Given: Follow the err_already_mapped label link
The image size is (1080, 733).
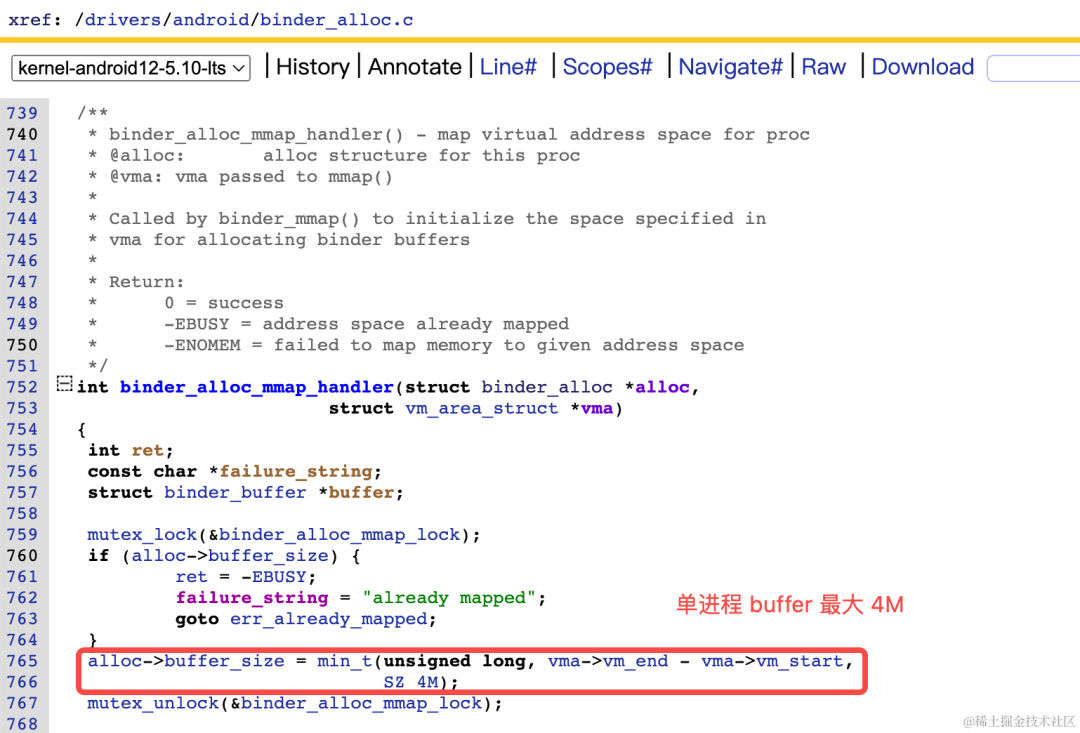Looking at the screenshot, I should click(329, 619).
